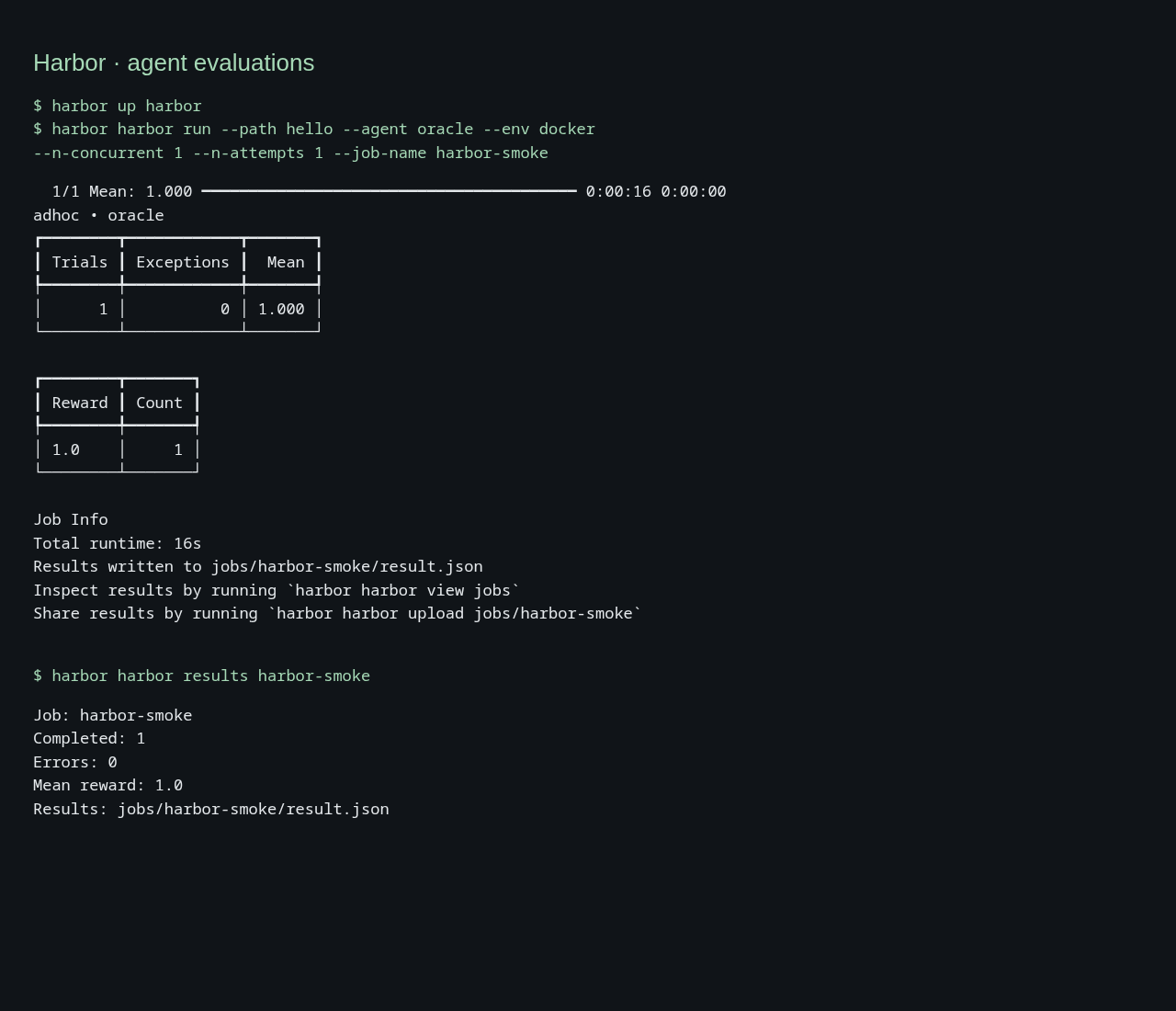Image resolution: width=1176 pixels, height=1011 pixels.
Task: Click the 'Results written to jobs/harbor-smoke/result.json' line
Action: point(258,566)
